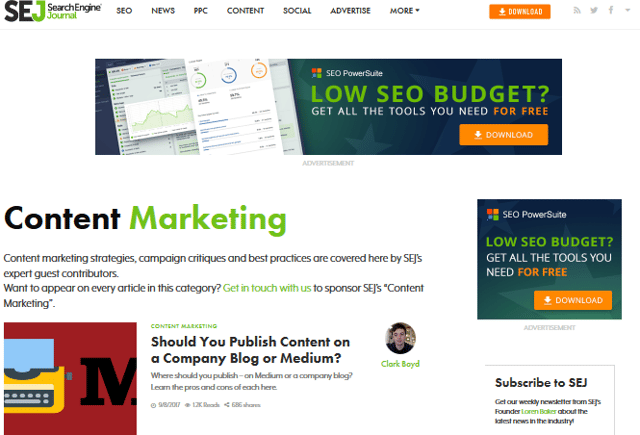Image resolution: width=640 pixels, height=435 pixels.
Task: Click DOWNLOAD in the top banner ad
Action: 503,135
